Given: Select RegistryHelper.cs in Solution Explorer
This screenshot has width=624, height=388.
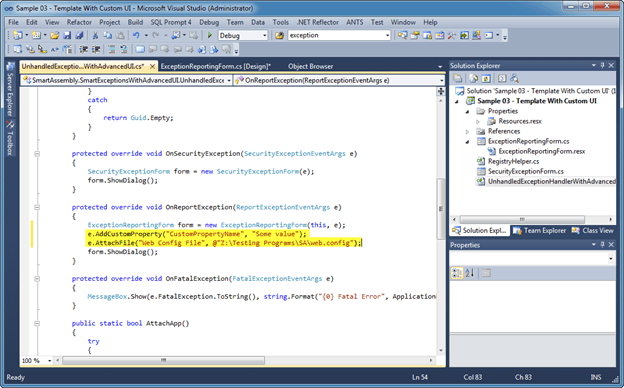Looking at the screenshot, I should click(513, 161).
